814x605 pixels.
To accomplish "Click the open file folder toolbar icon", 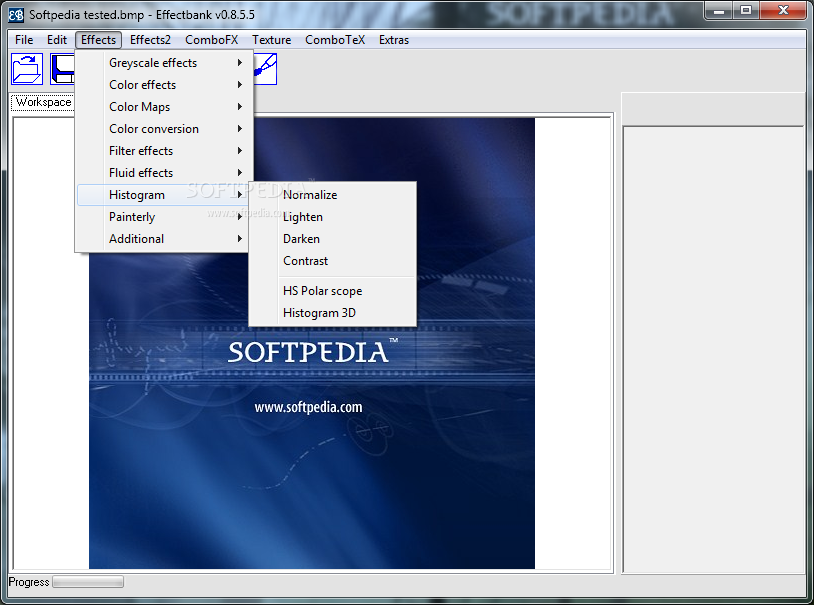I will 27,69.
